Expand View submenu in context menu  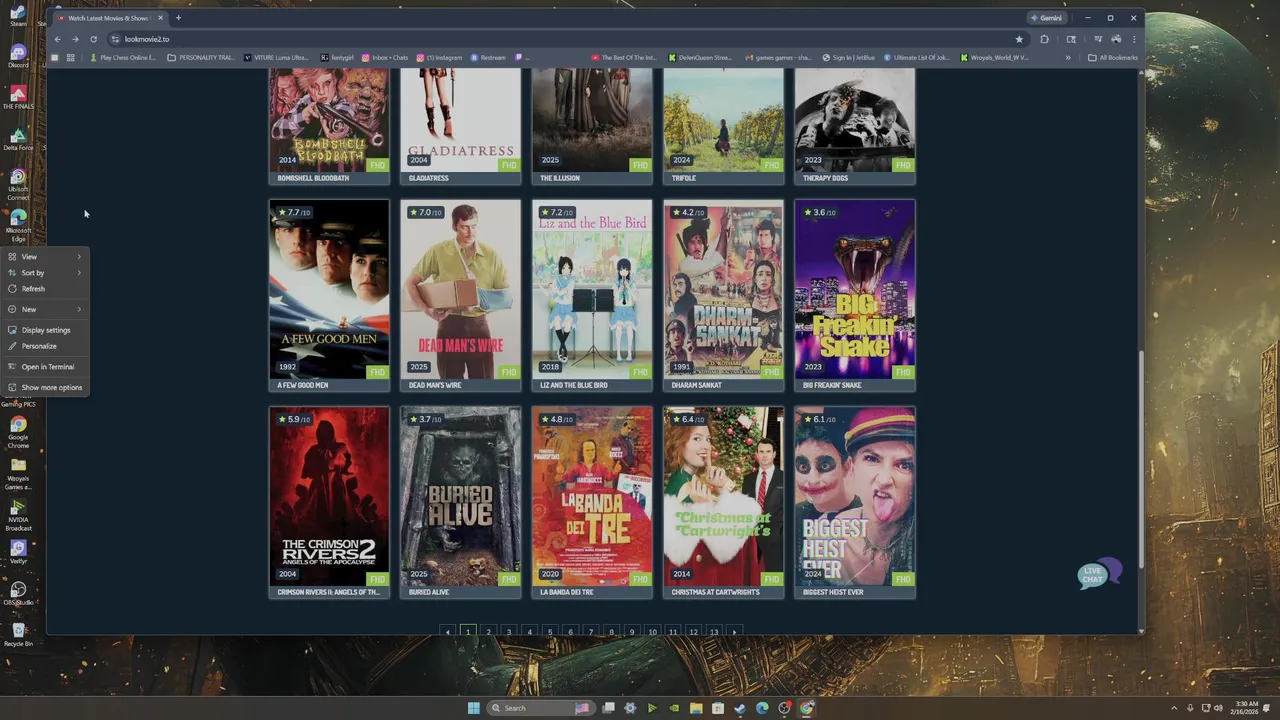click(x=45, y=257)
